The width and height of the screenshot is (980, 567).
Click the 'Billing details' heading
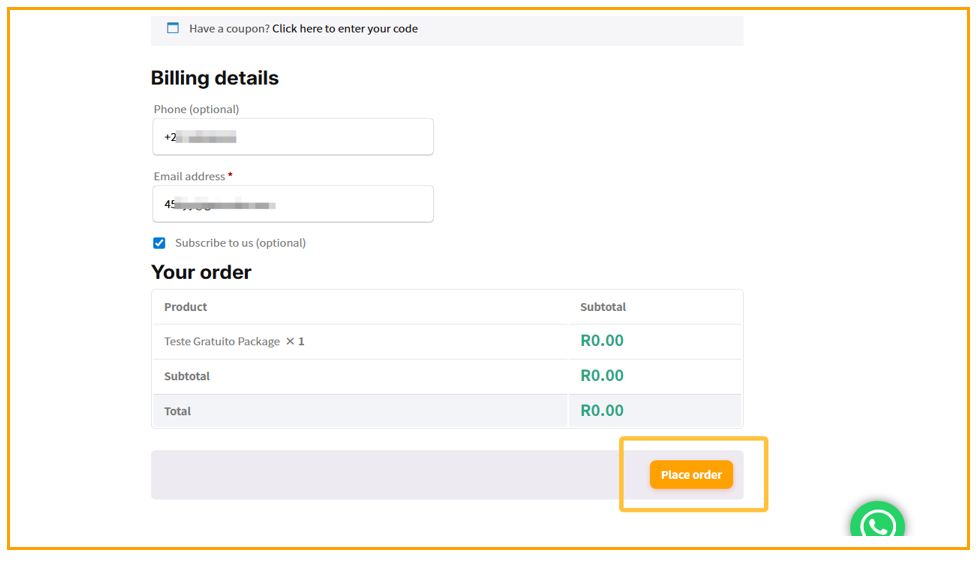215,78
